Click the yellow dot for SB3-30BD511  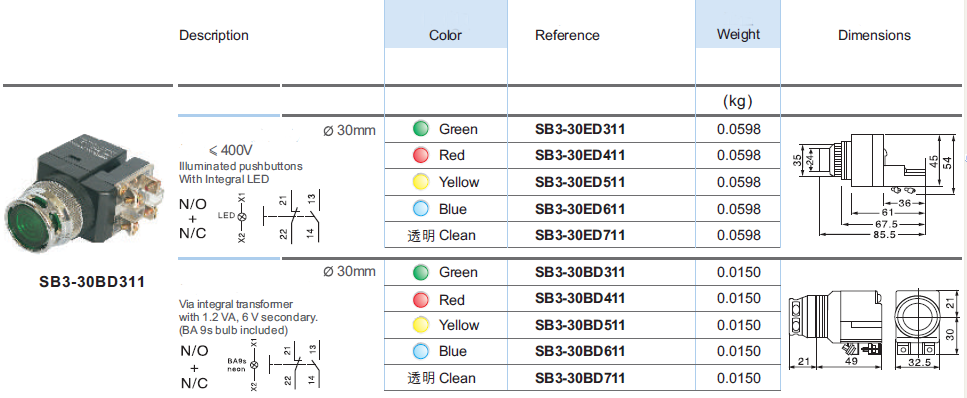[421, 325]
